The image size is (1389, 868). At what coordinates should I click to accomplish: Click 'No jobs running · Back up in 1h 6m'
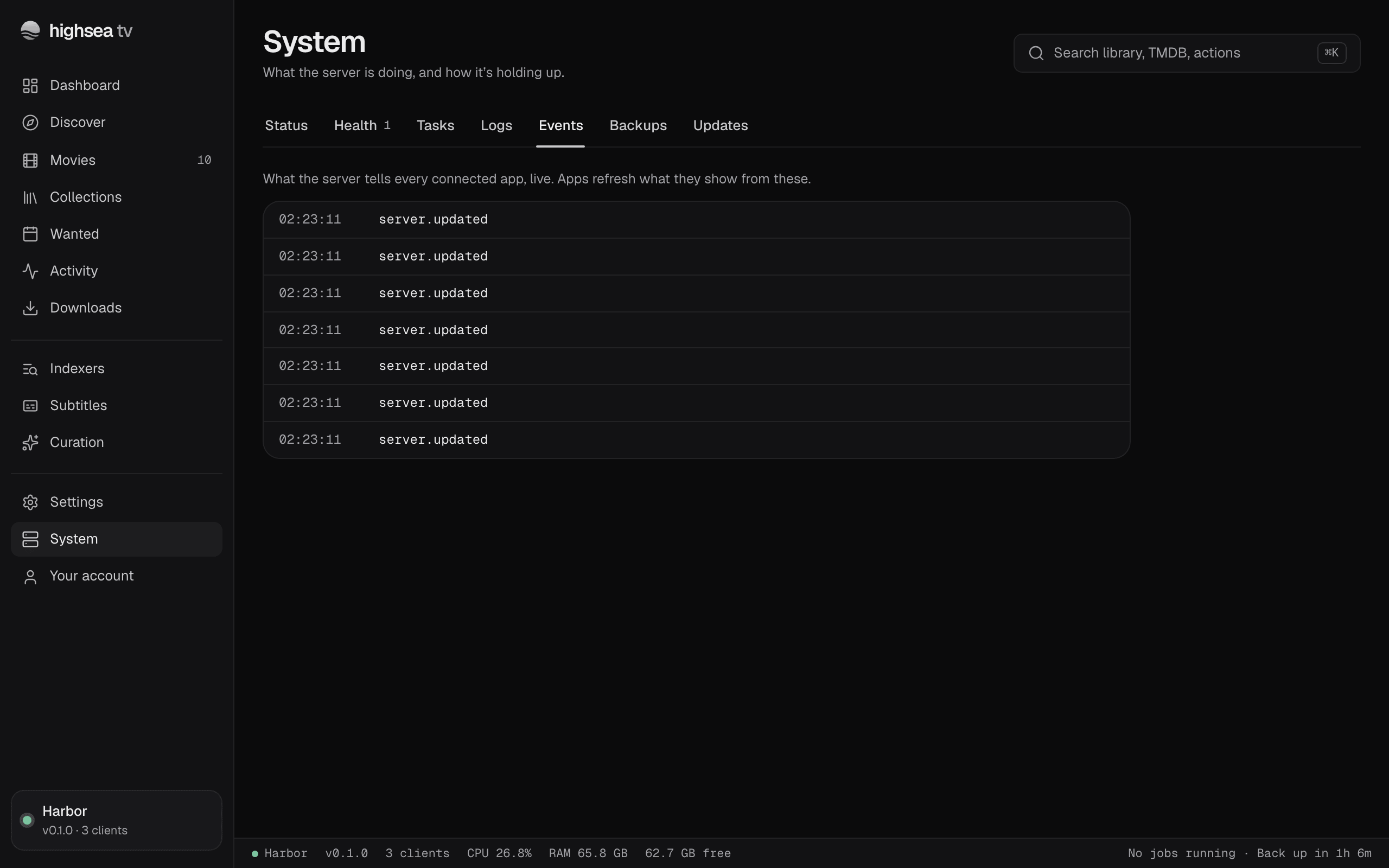(x=1250, y=853)
